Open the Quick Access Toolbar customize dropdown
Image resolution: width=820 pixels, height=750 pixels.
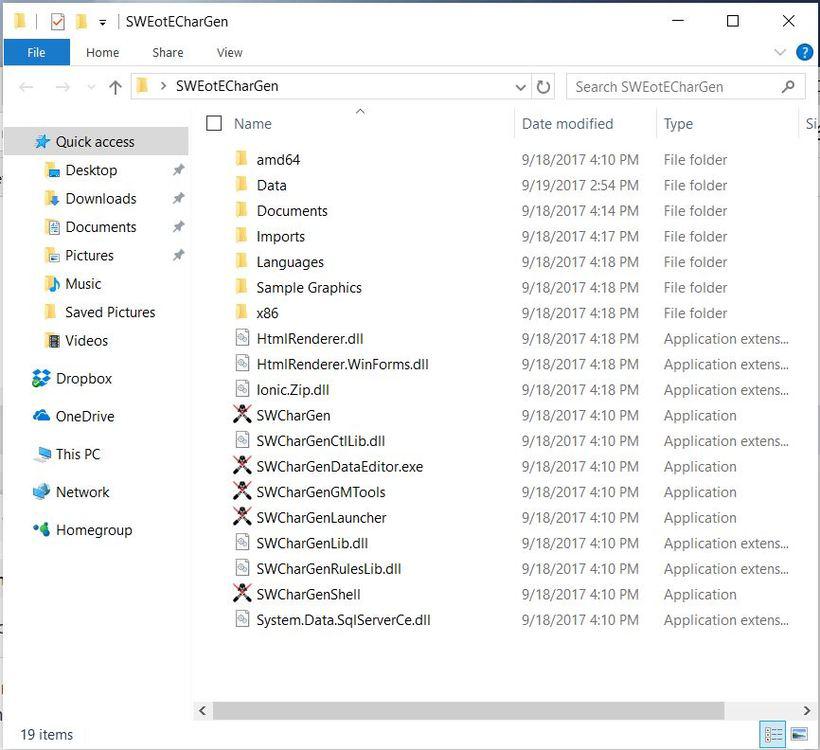coord(102,22)
